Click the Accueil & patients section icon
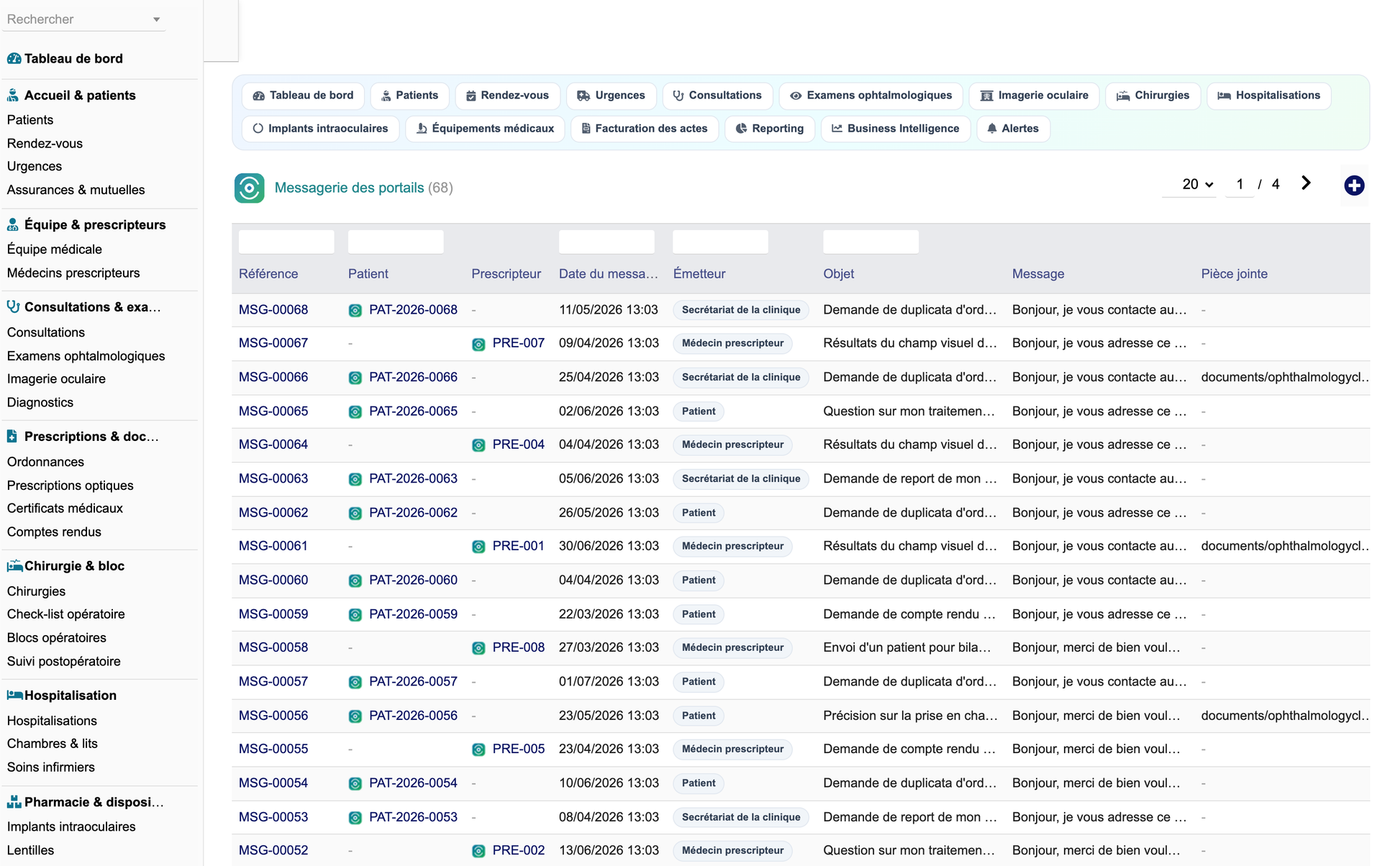Screen dimensions: 1400x866 (x=13, y=96)
